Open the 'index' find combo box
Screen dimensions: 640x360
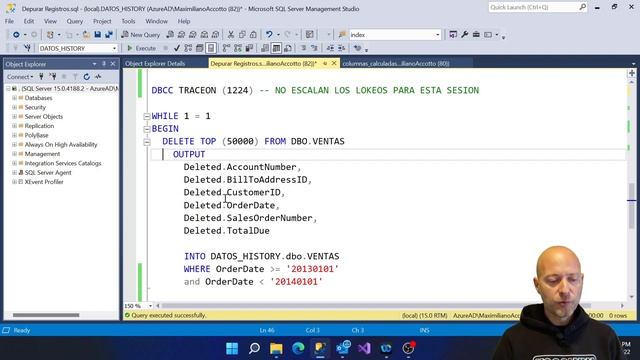[x=438, y=35]
